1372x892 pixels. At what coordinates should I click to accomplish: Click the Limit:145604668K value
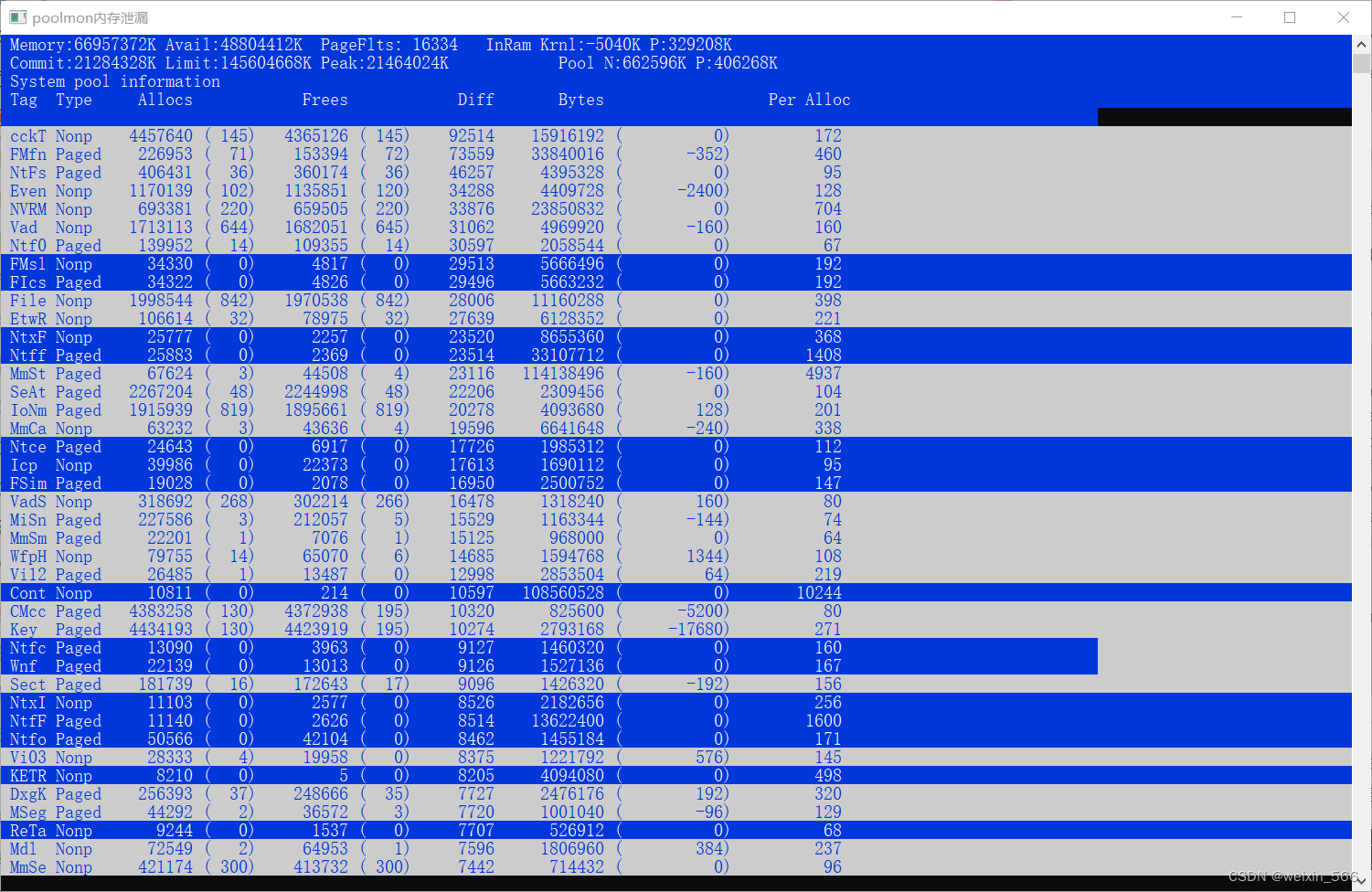click(239, 63)
